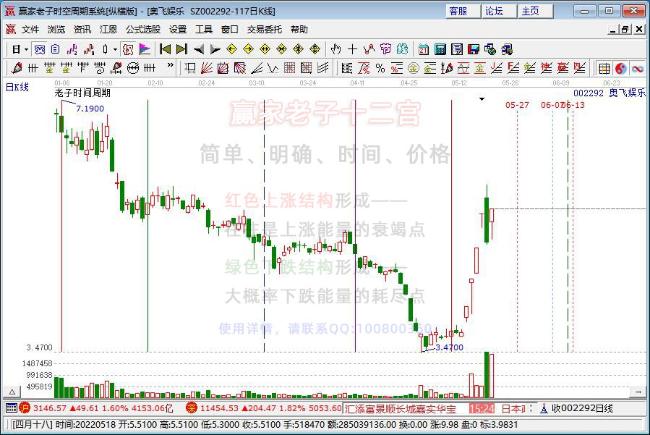Click the percent % tool icon
Screen dimensions: 650x435
click(380, 68)
